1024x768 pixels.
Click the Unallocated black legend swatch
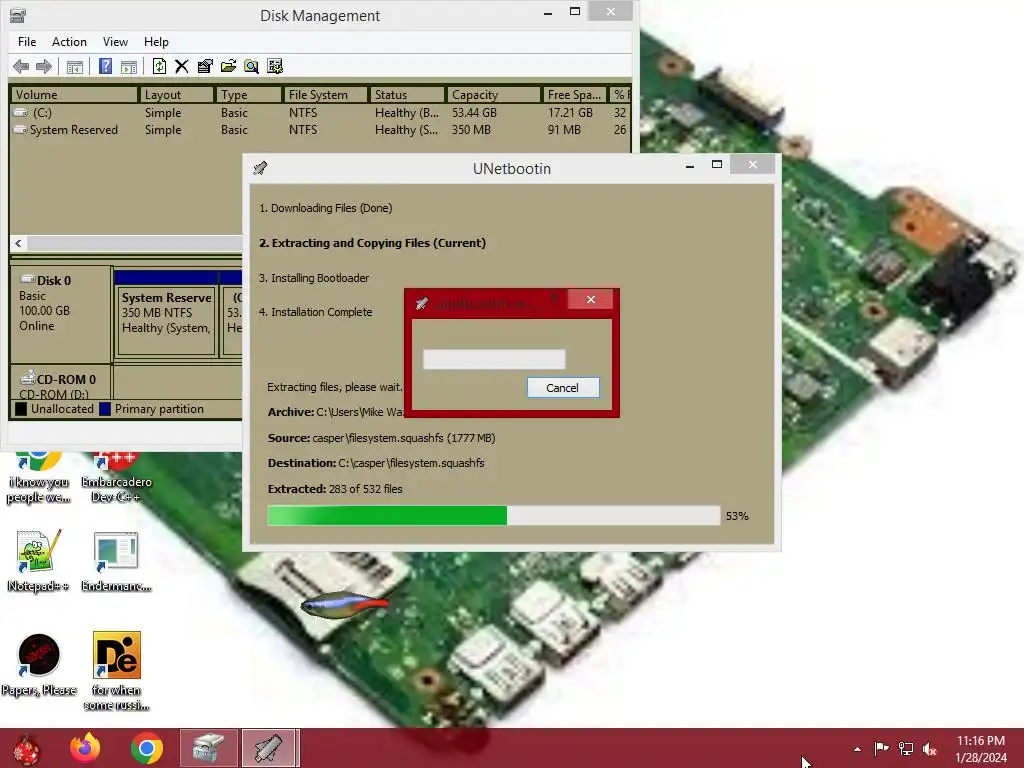21,409
